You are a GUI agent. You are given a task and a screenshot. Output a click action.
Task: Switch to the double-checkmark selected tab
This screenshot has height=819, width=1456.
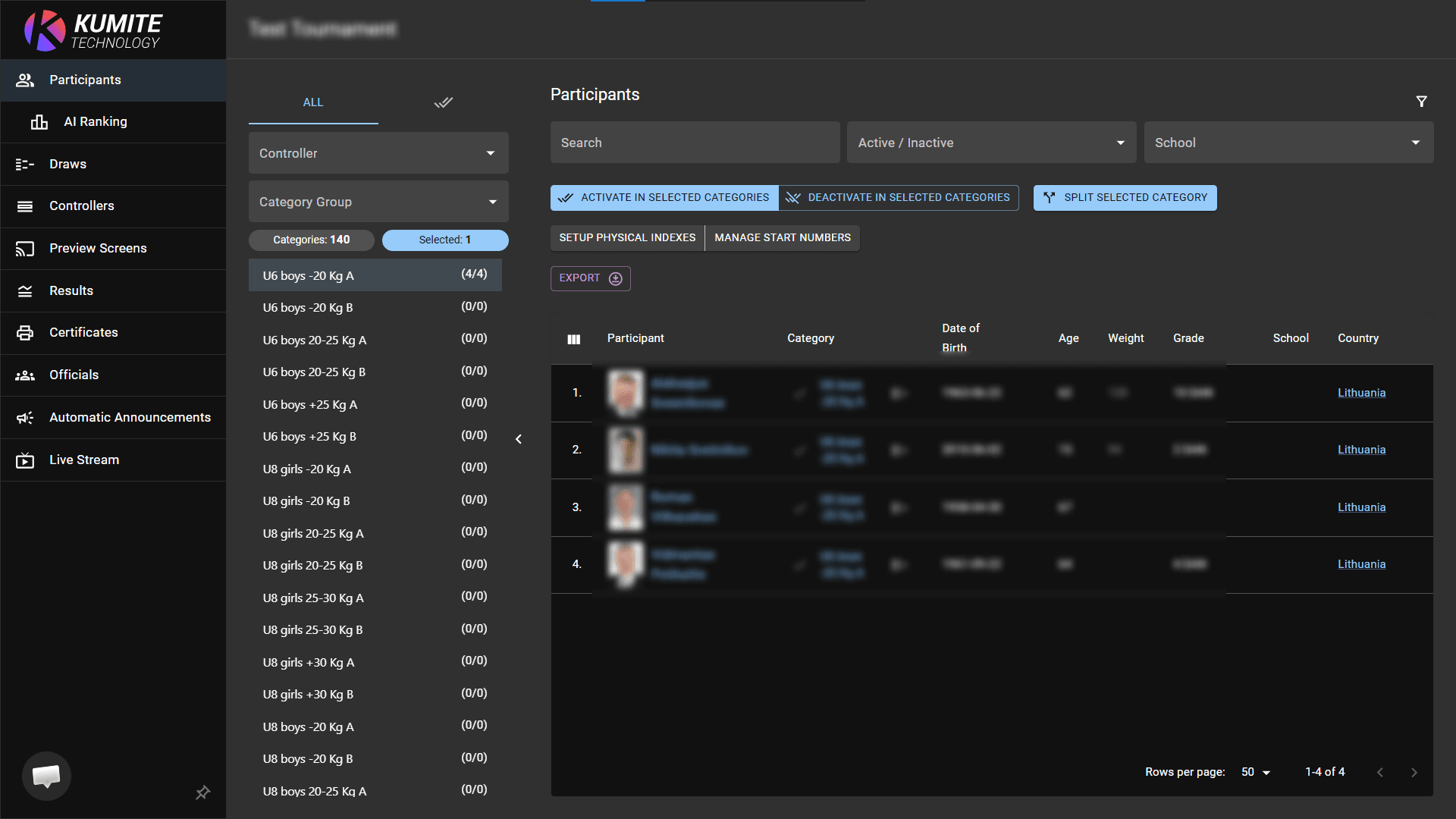click(443, 102)
